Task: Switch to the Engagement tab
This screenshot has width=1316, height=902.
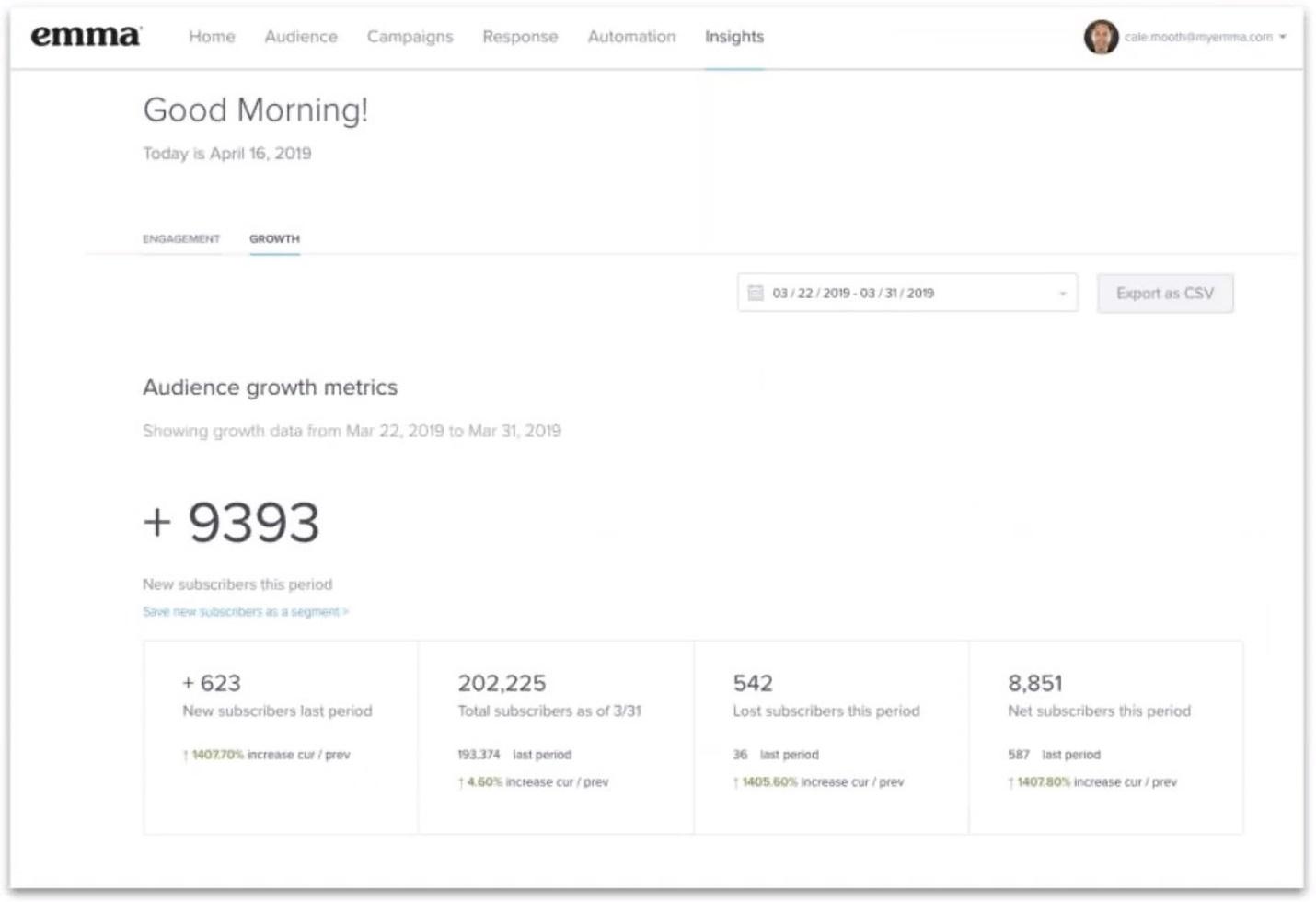Action: coord(181,239)
